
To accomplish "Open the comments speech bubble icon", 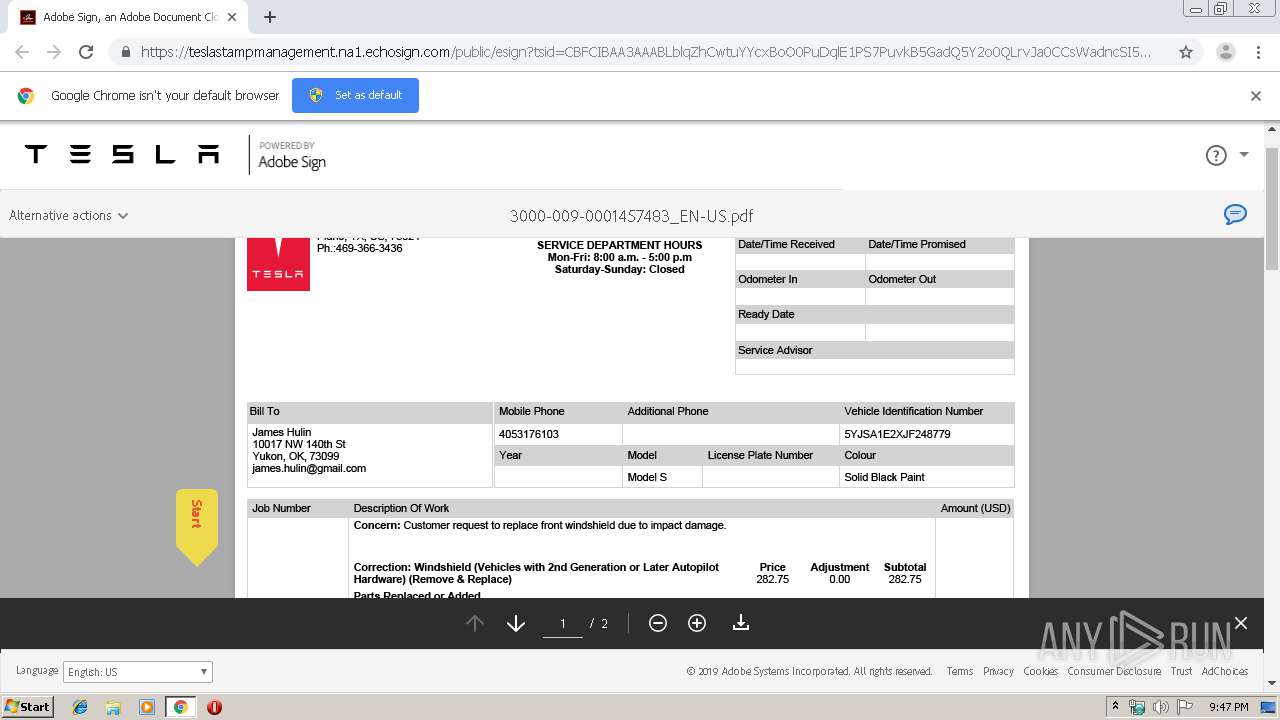I will (1236, 214).
